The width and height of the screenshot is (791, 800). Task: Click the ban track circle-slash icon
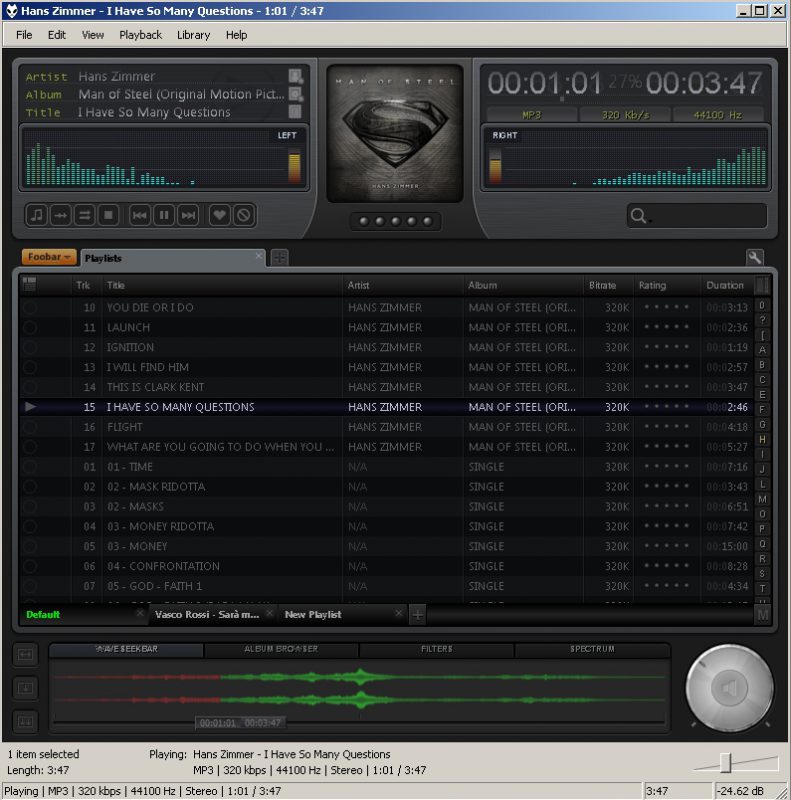[x=243, y=215]
